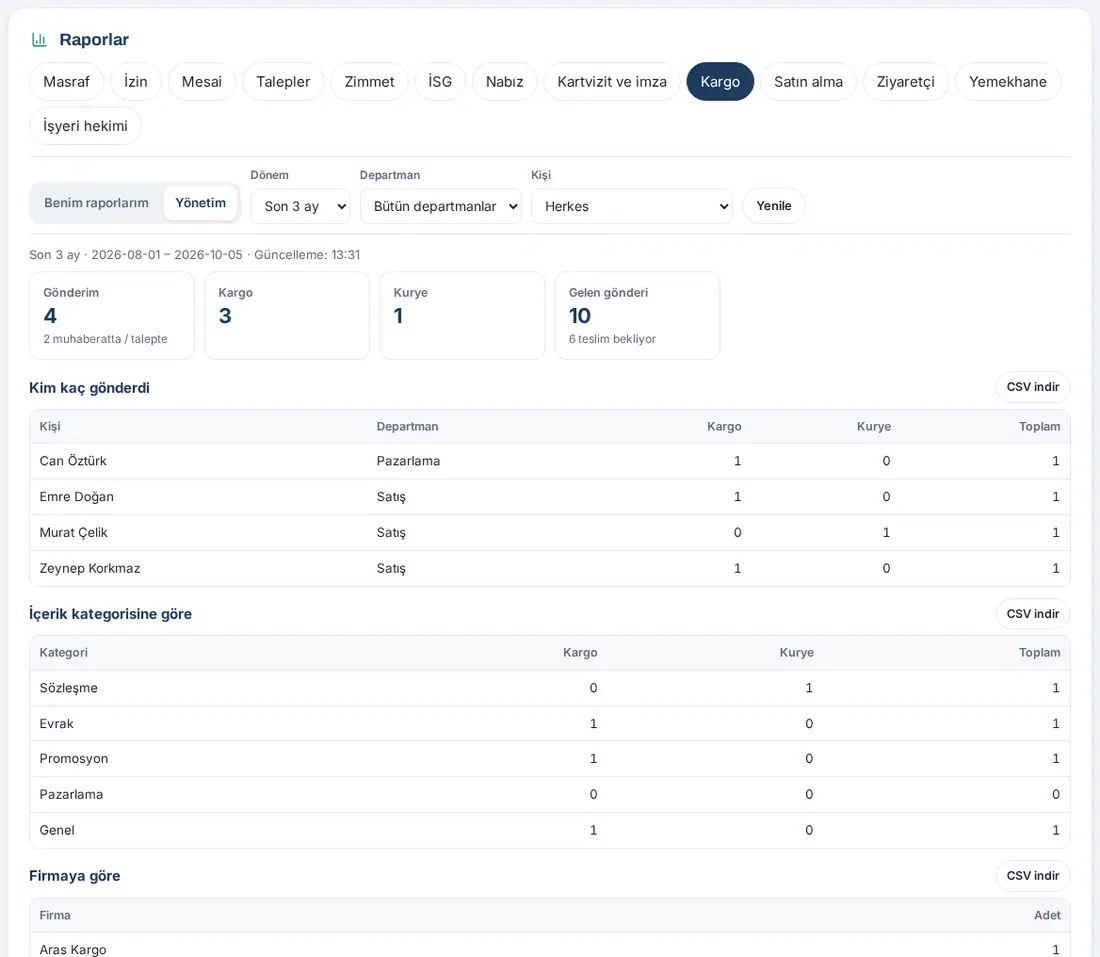Click the Kargo summary card showing 3
Image resolution: width=1100 pixels, height=957 pixels.
(x=287, y=316)
